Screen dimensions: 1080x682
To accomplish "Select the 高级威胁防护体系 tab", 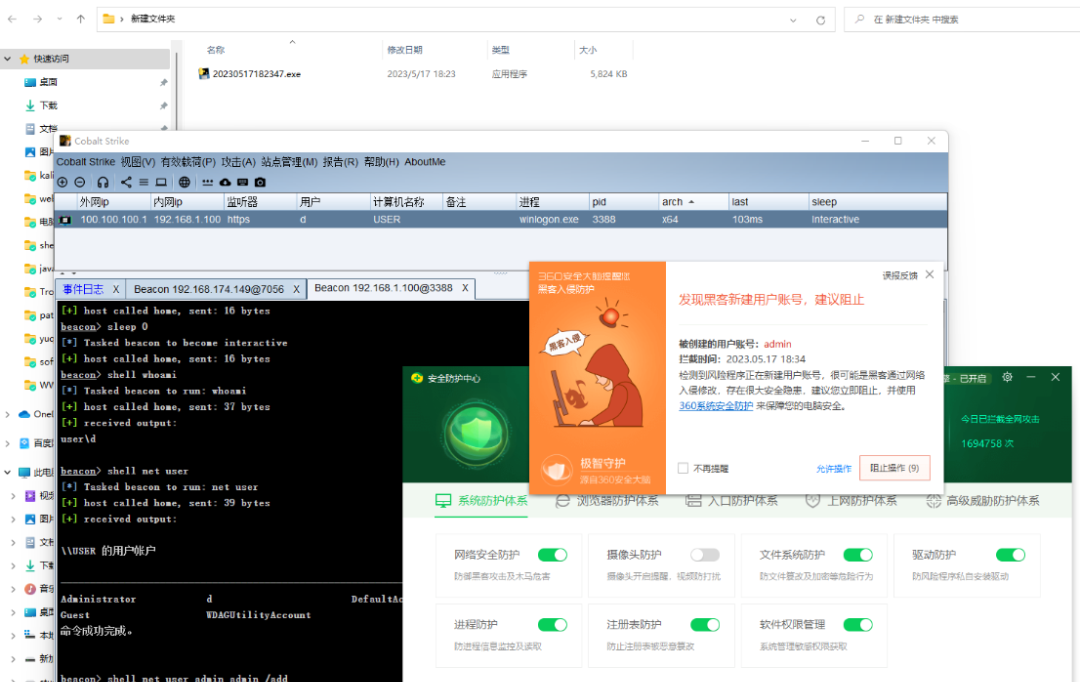I will [983, 501].
